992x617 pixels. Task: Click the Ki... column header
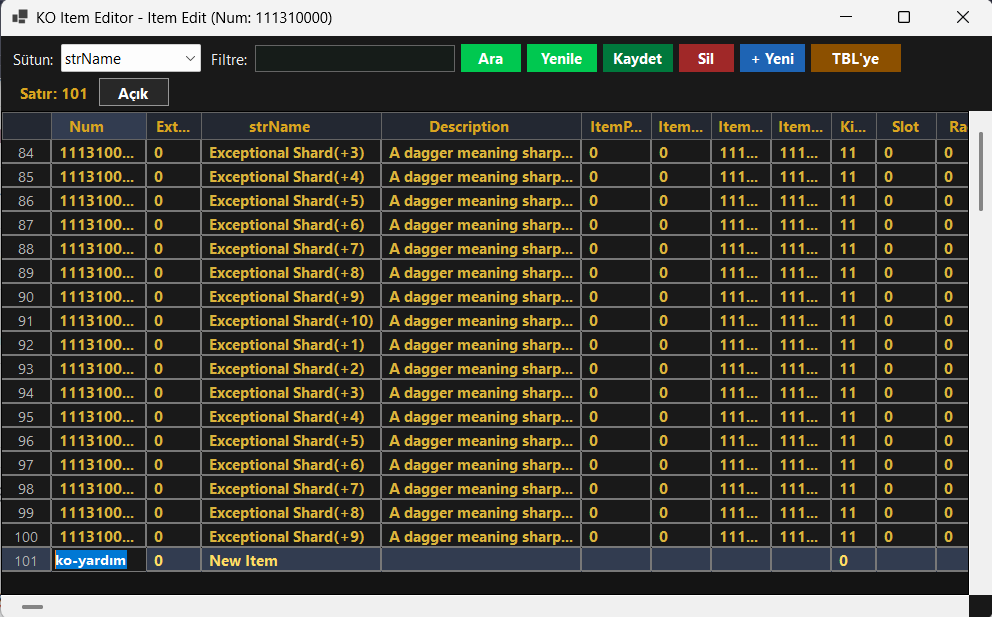853,127
